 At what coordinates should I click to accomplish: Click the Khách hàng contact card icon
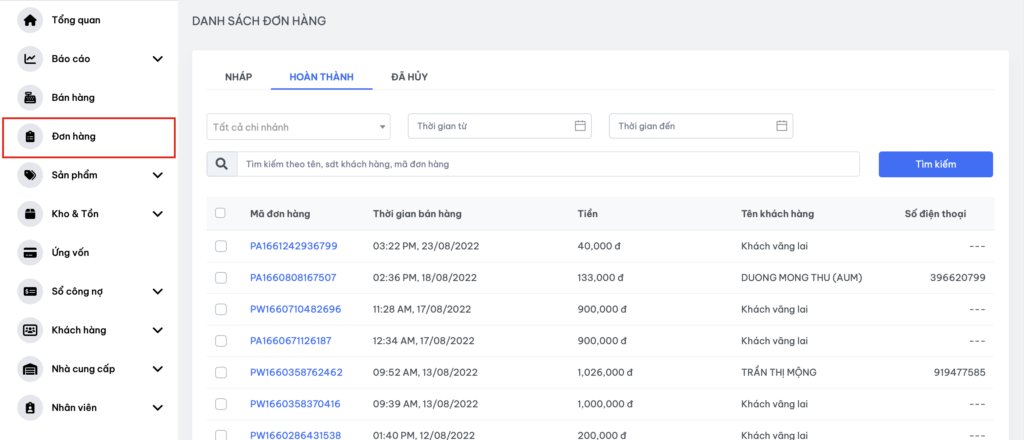coord(30,330)
